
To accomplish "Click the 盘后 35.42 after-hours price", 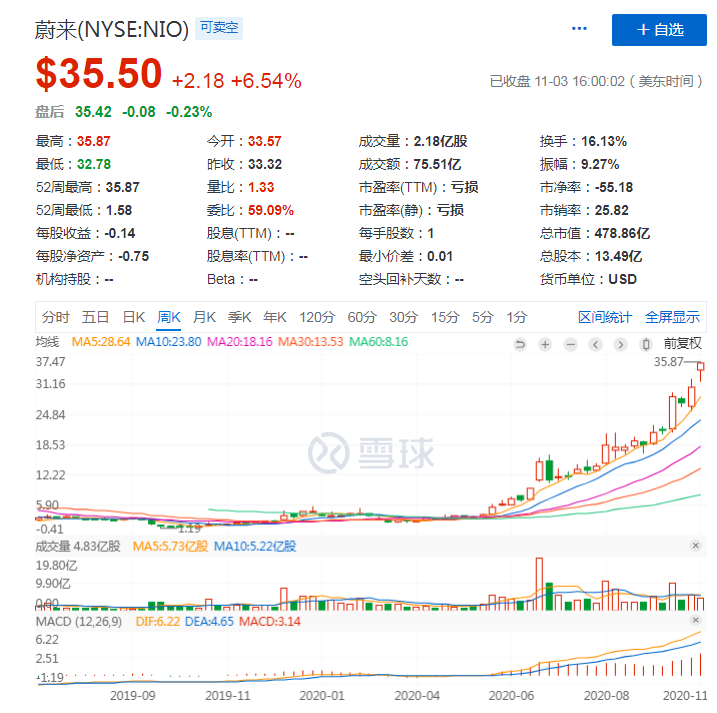I will tap(93, 112).
